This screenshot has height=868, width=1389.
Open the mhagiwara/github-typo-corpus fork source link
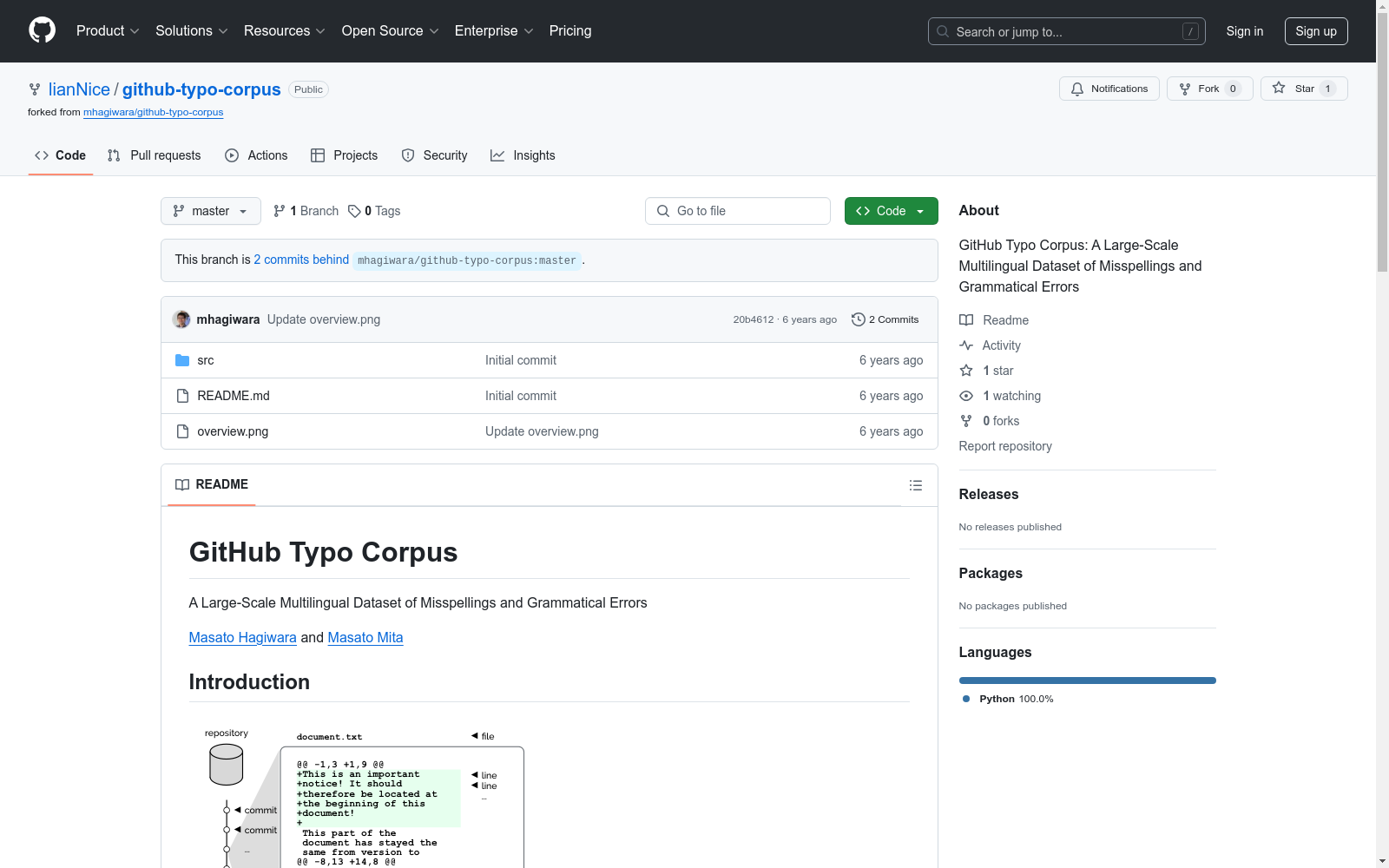pos(154,112)
